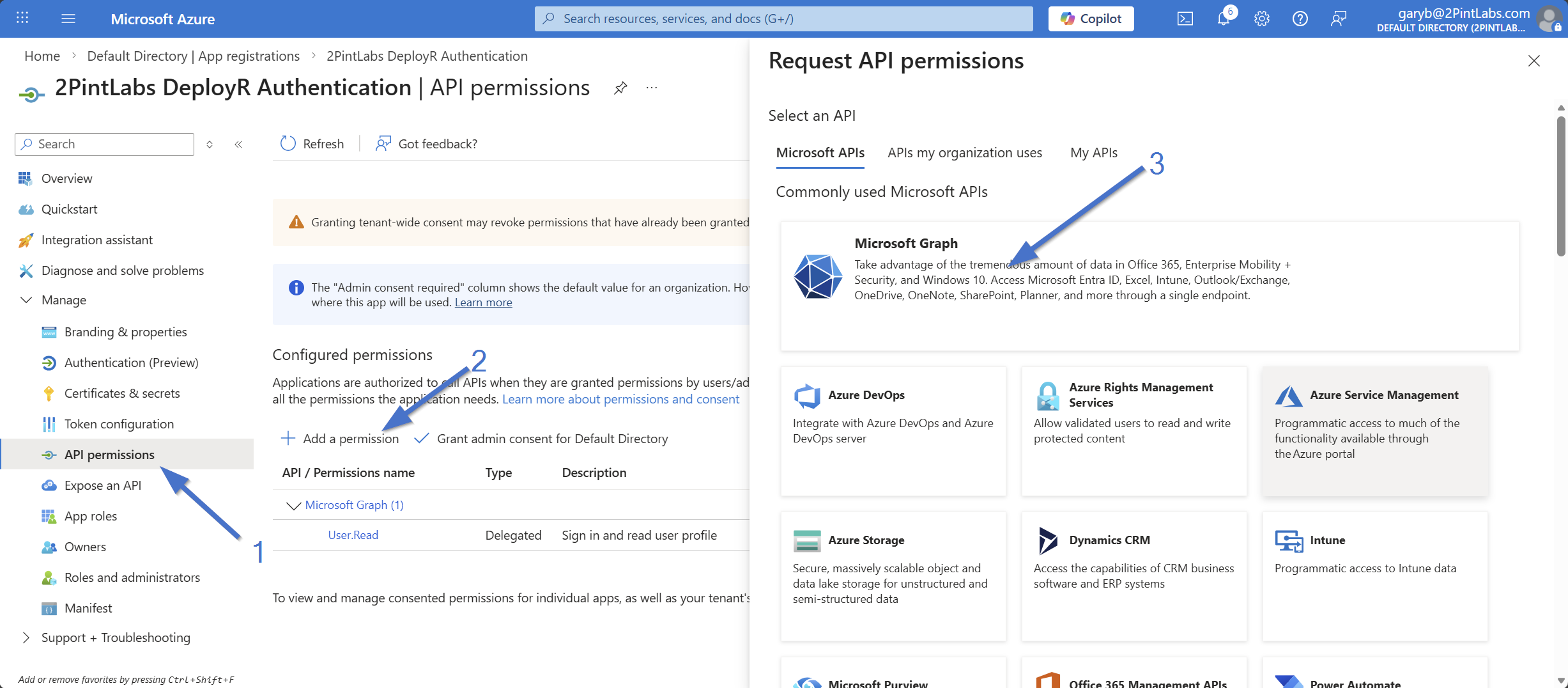
Task: Collapse the Manage section in sidebar
Action: tap(26, 300)
